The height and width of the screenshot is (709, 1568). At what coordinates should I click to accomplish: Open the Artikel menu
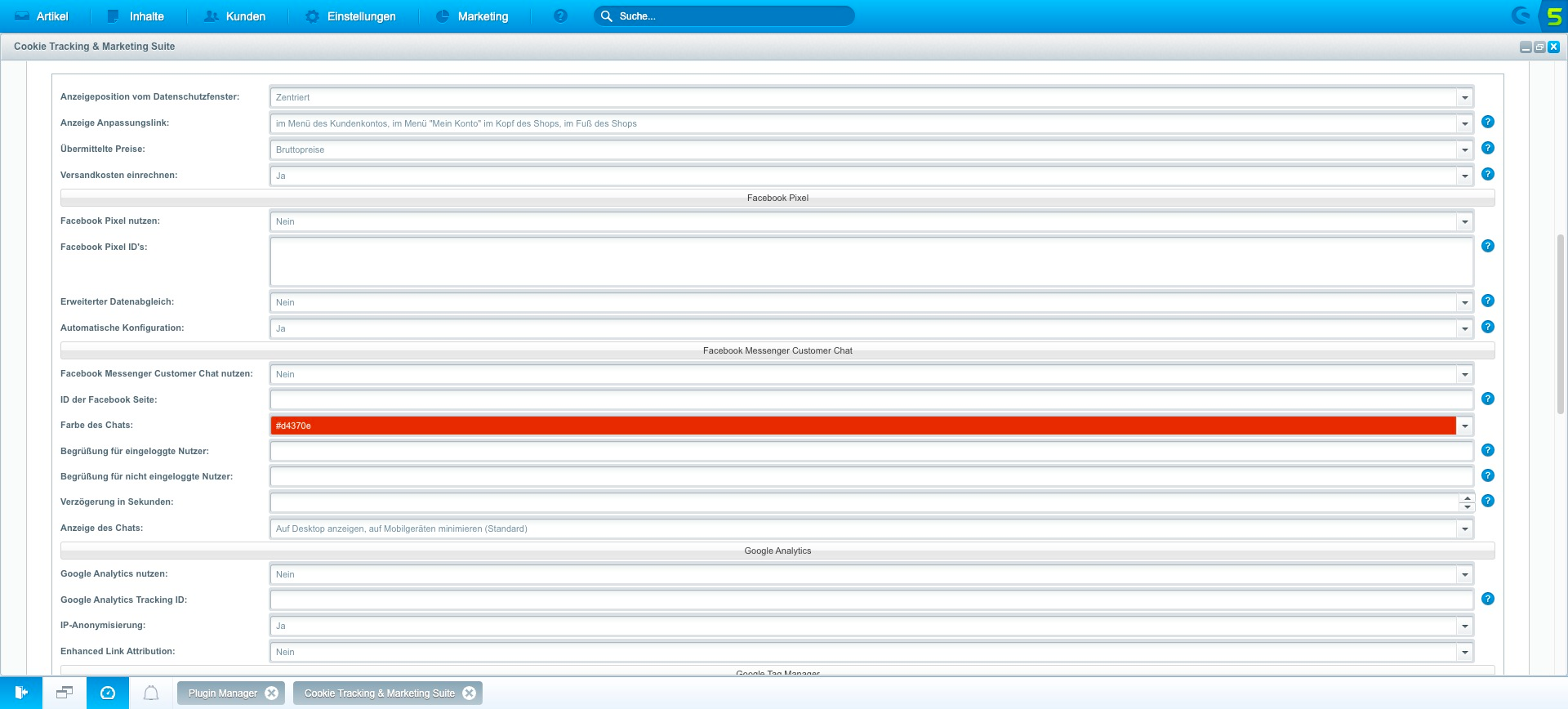tap(41, 16)
